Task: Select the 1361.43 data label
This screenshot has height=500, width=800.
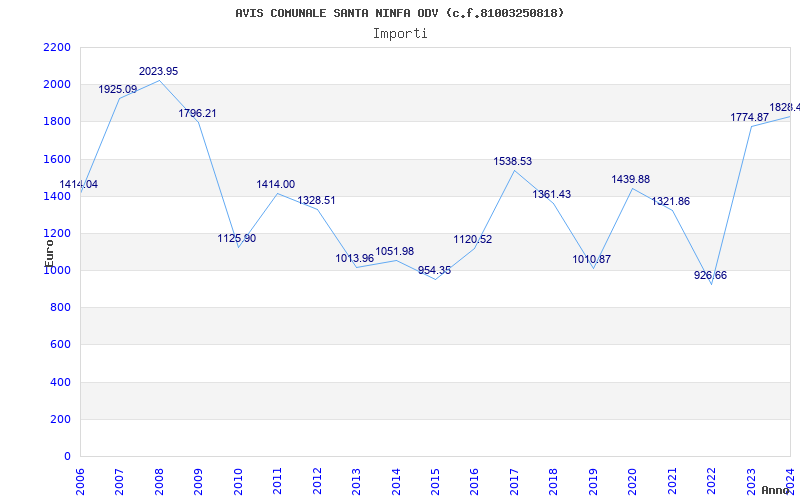Action: tap(552, 194)
